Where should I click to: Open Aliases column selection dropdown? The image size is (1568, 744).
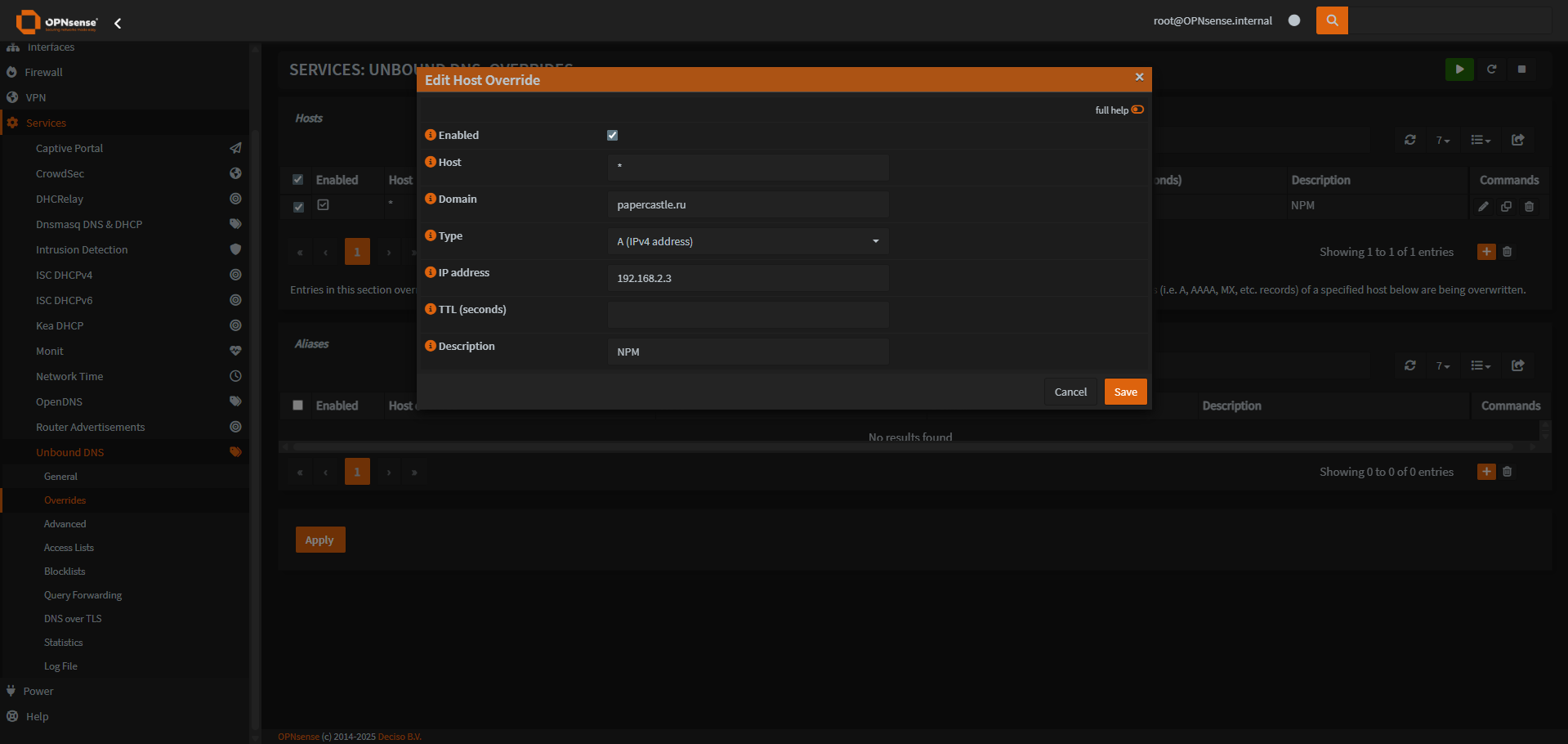(1481, 365)
